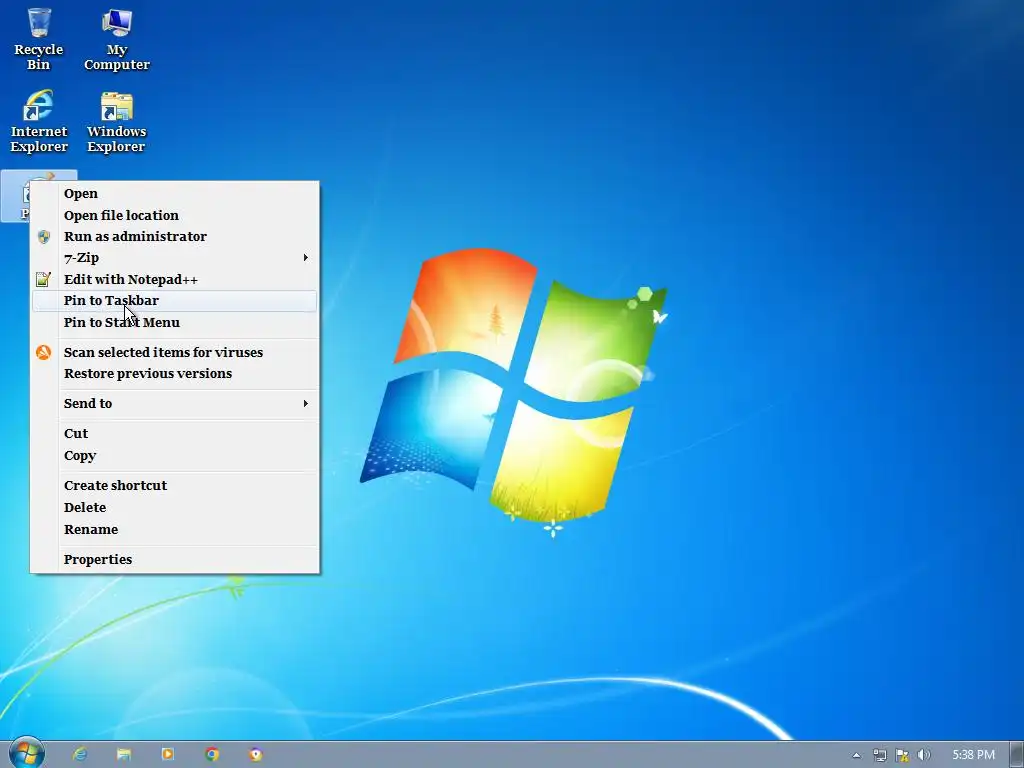Open the folder icon on the taskbar
This screenshot has width=1024, height=768.
123,754
